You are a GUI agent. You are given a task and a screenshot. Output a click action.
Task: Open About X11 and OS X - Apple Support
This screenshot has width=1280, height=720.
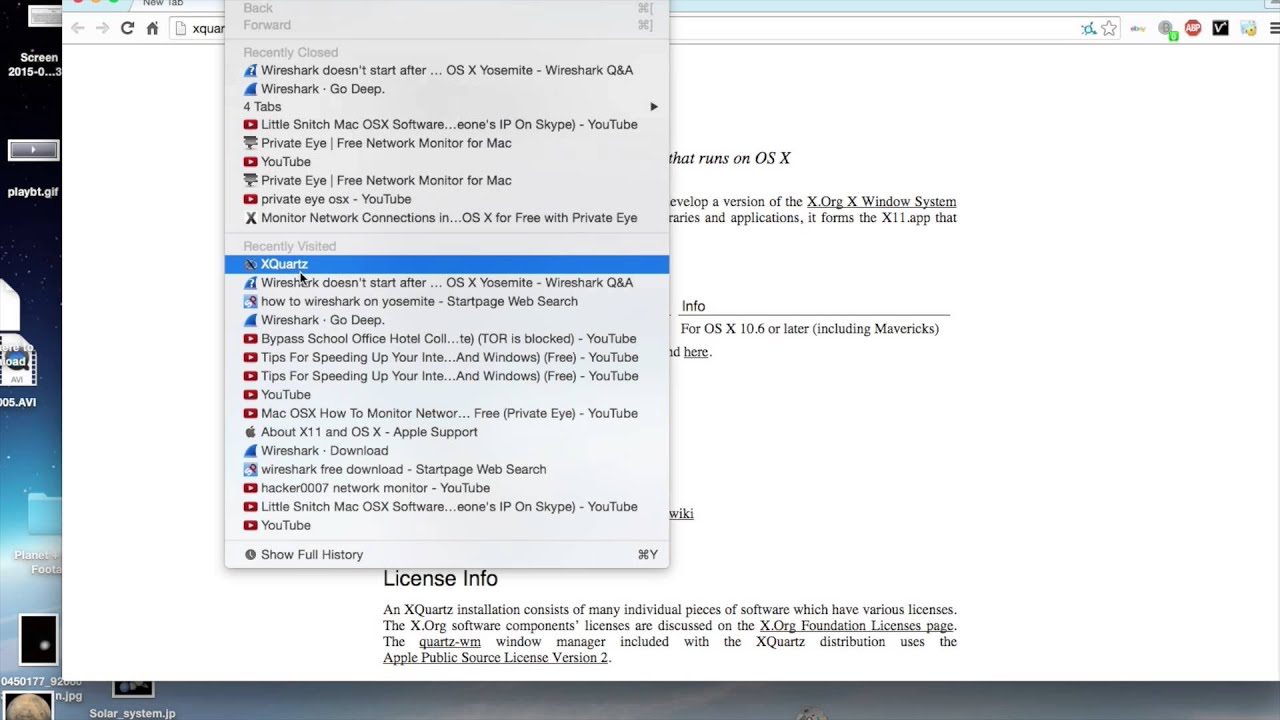tap(447, 432)
